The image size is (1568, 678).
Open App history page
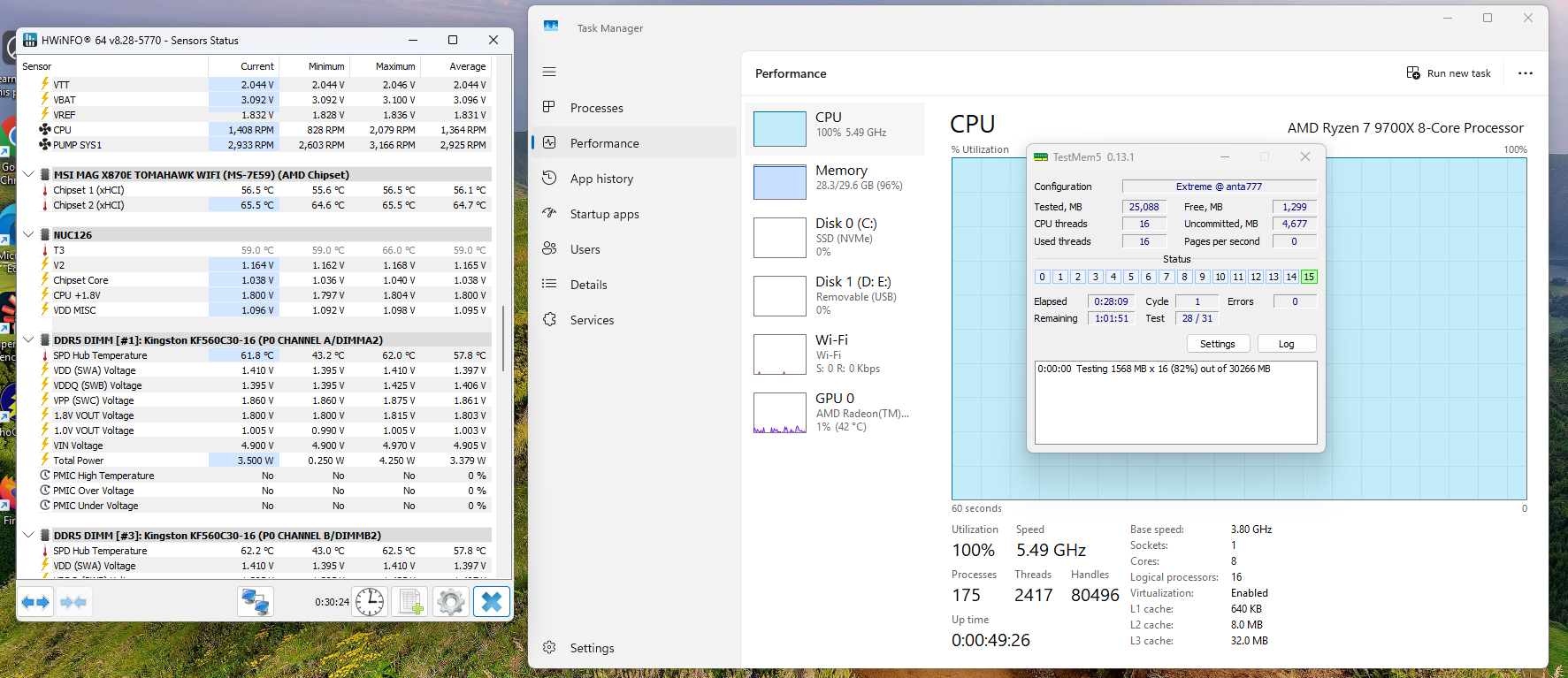[601, 179]
